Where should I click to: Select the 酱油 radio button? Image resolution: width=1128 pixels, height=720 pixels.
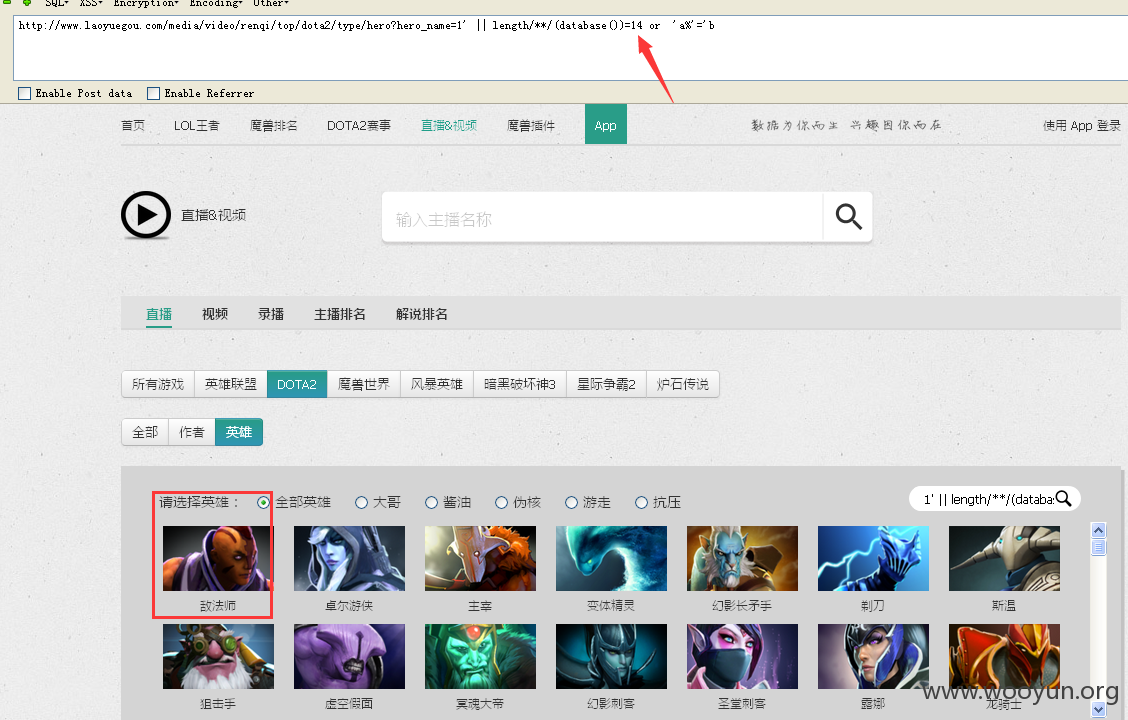[432, 502]
